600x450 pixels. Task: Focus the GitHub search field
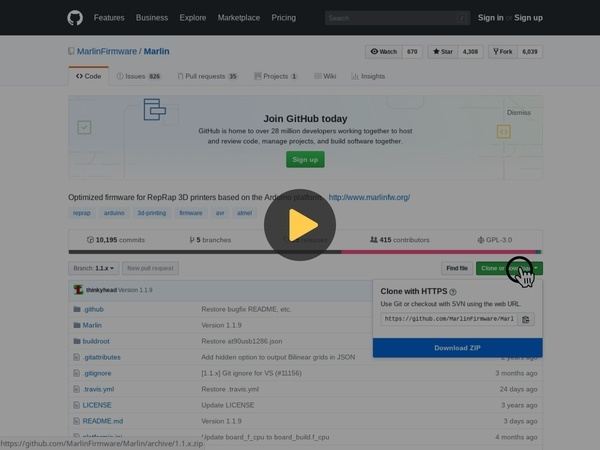[x=398, y=18]
